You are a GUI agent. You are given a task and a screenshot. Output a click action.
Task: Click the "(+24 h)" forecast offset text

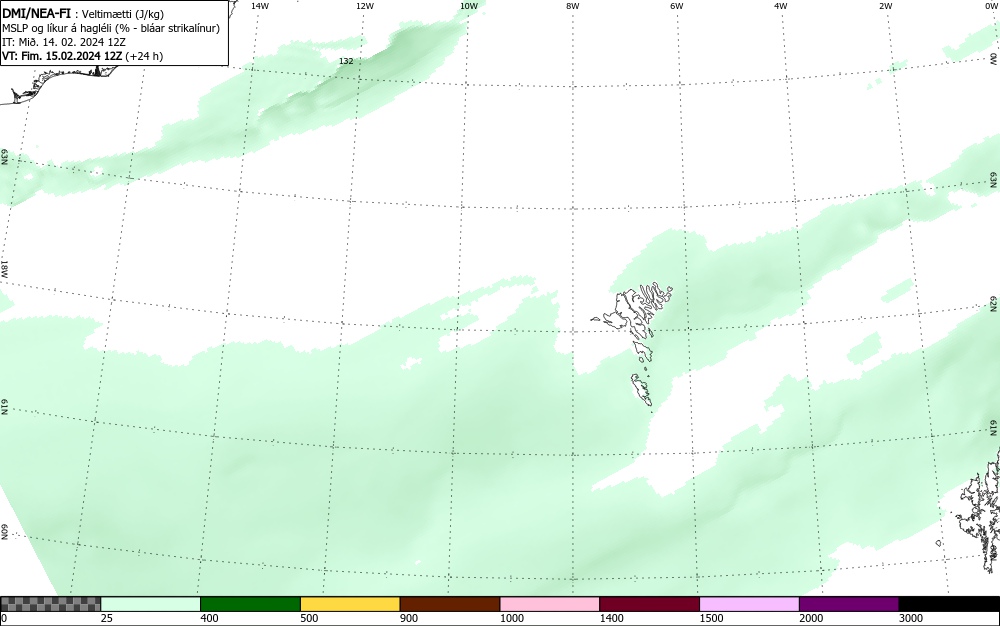[x=144, y=56]
